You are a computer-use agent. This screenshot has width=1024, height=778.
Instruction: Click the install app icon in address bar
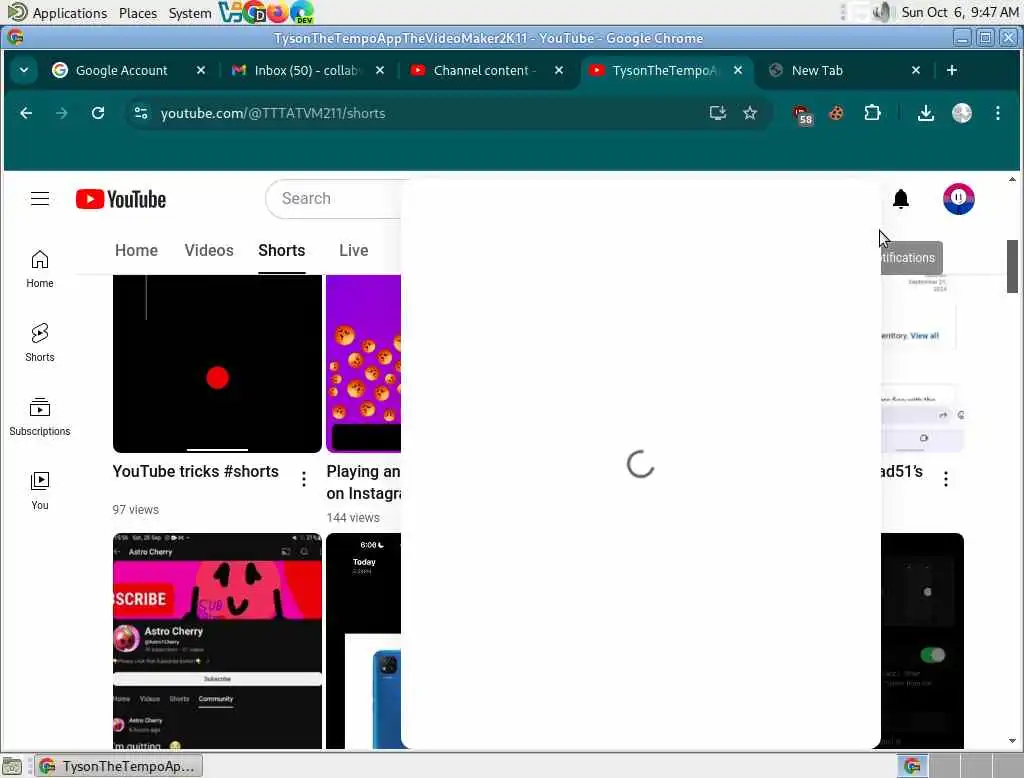(718, 113)
